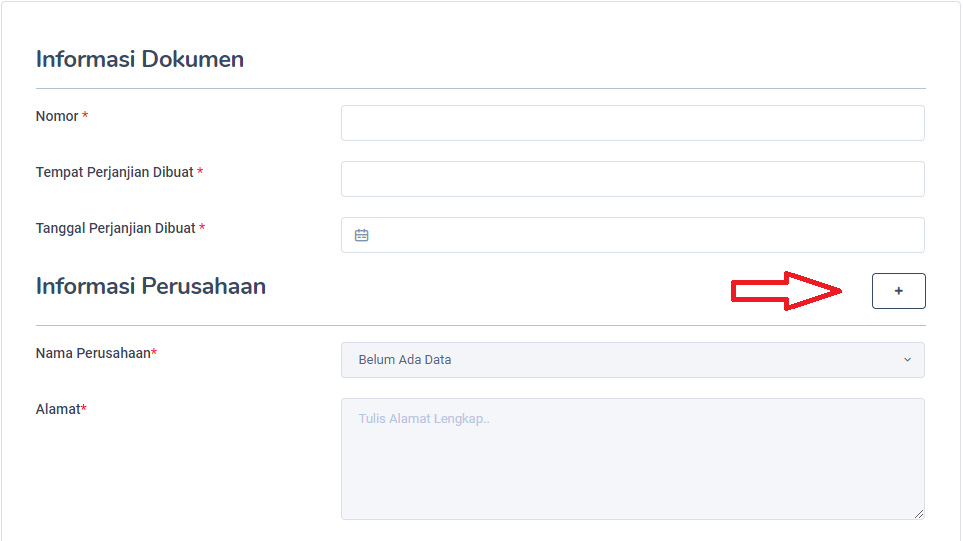
Task: Click the red asterisk after Tanggal Perjanjian Dibuat
Action: 202,229
